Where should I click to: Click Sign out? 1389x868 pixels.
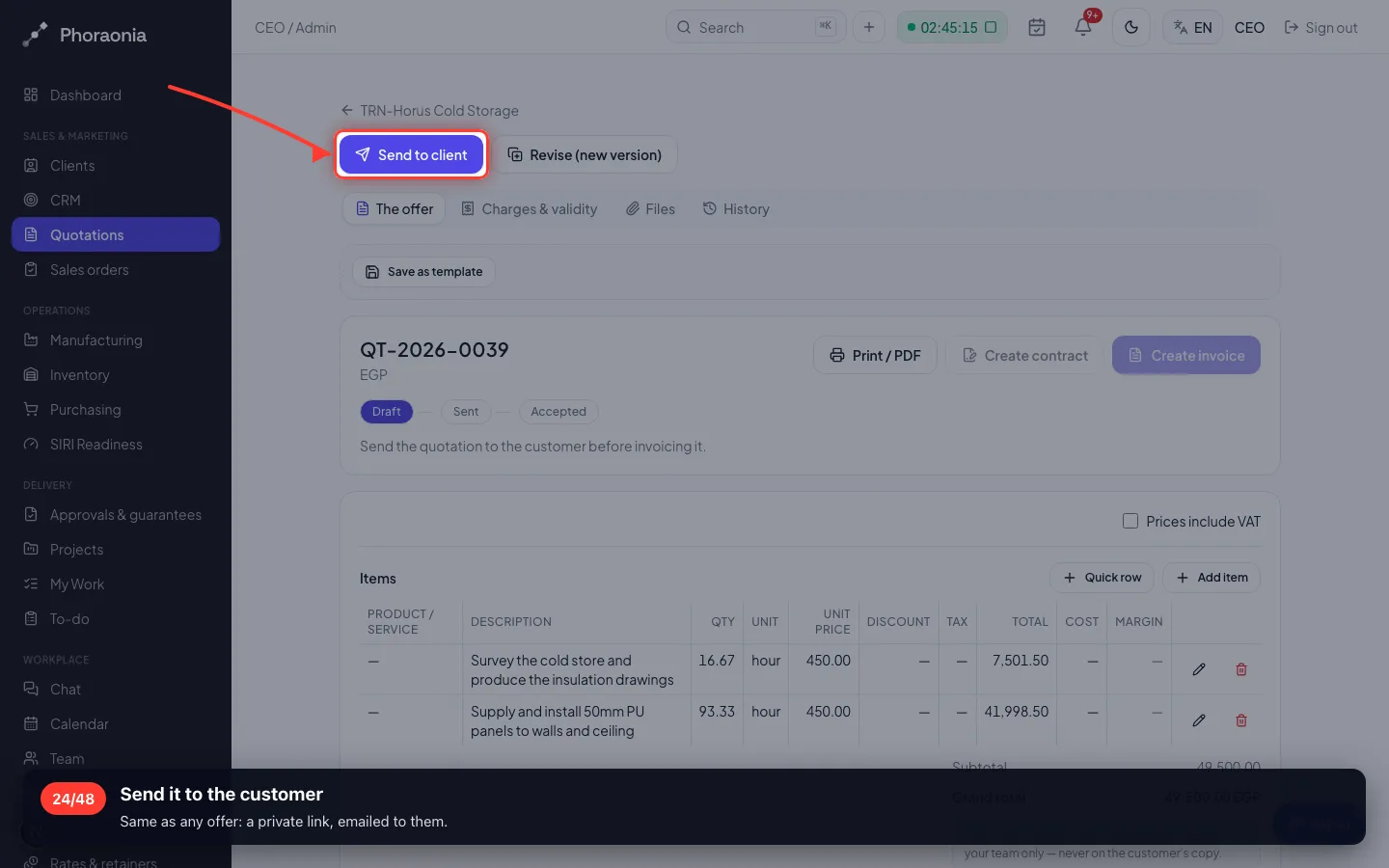pyautogui.click(x=1321, y=27)
